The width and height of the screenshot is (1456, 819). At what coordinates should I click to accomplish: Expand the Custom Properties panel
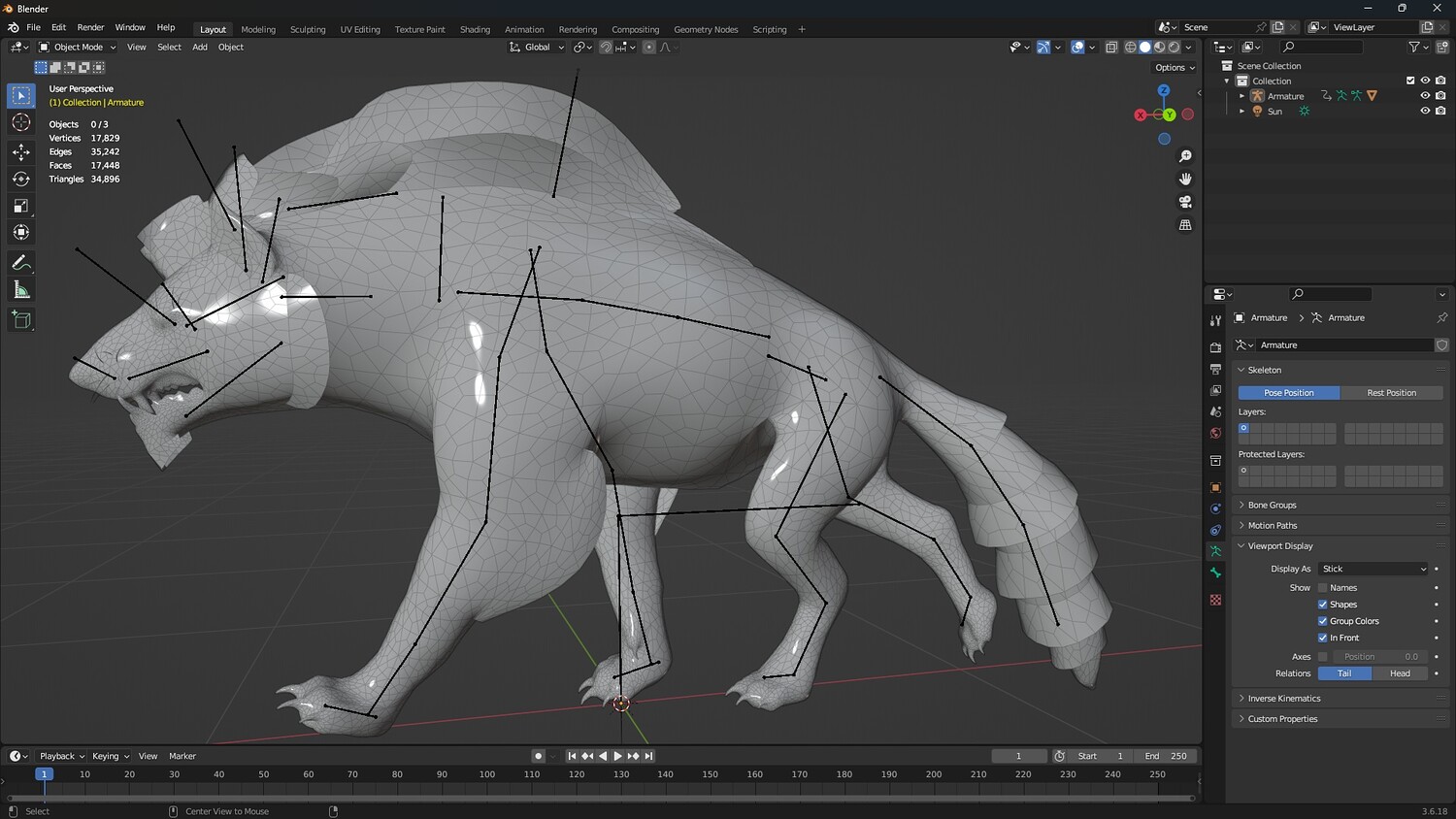[1282, 719]
